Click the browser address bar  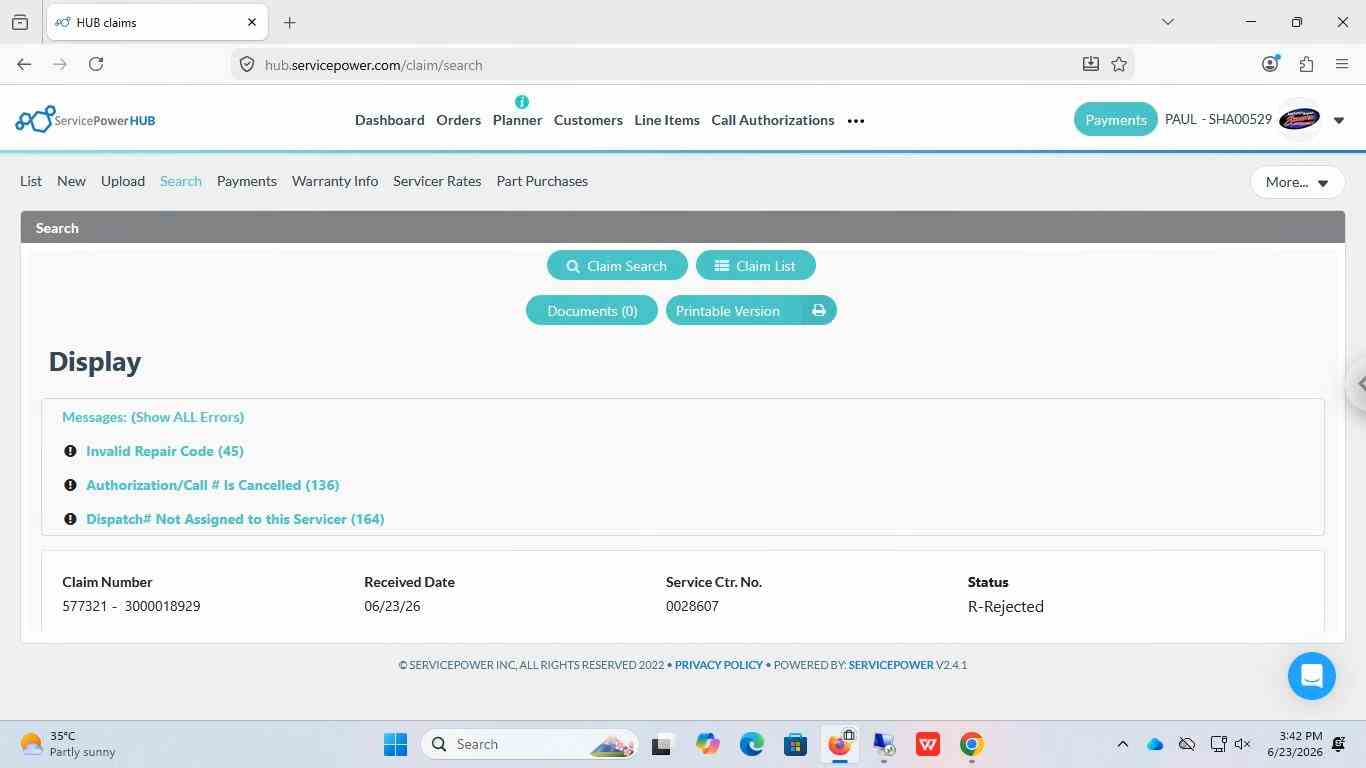(x=660, y=65)
